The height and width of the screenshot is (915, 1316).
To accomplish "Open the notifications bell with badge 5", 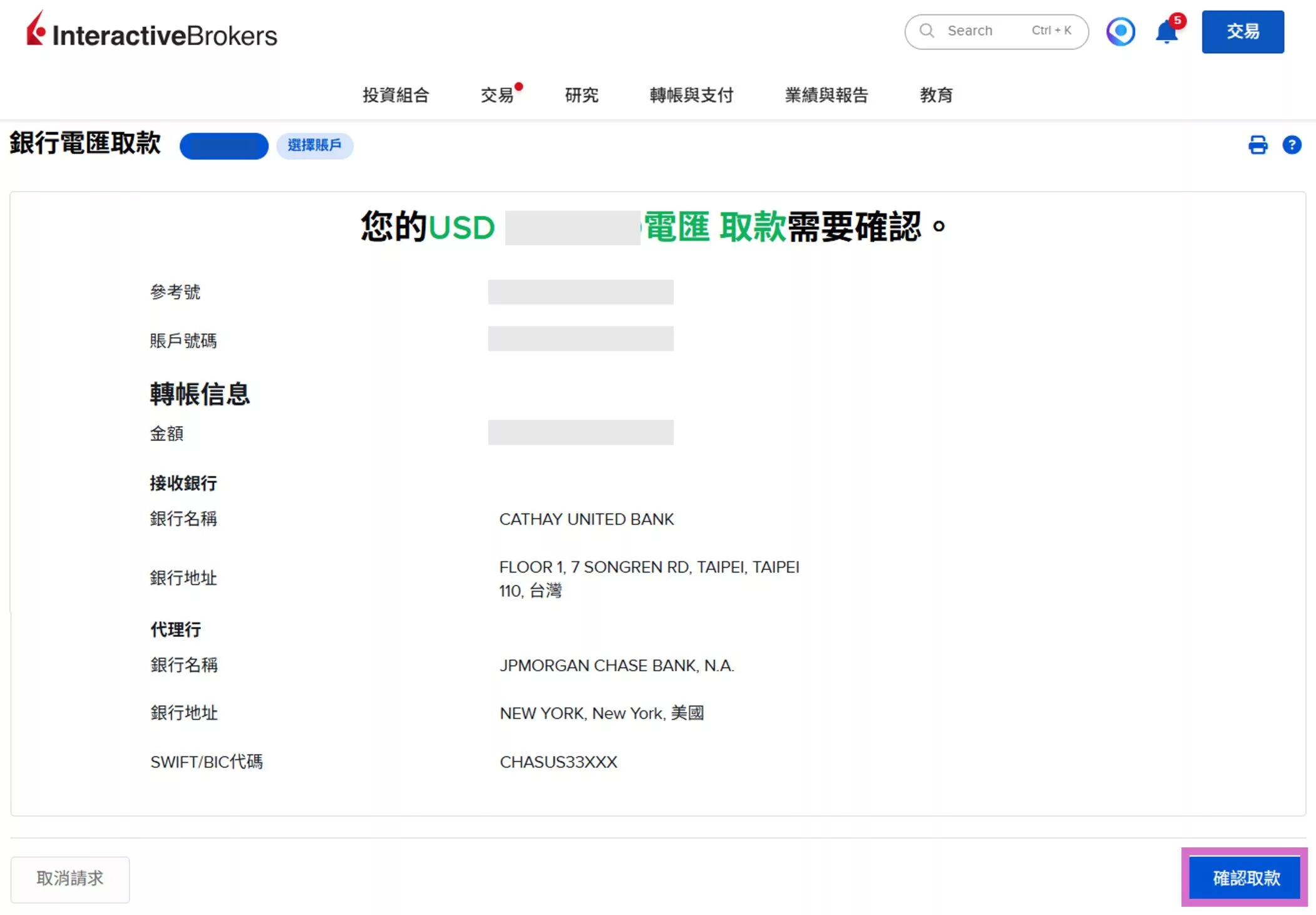I will tap(1168, 30).
